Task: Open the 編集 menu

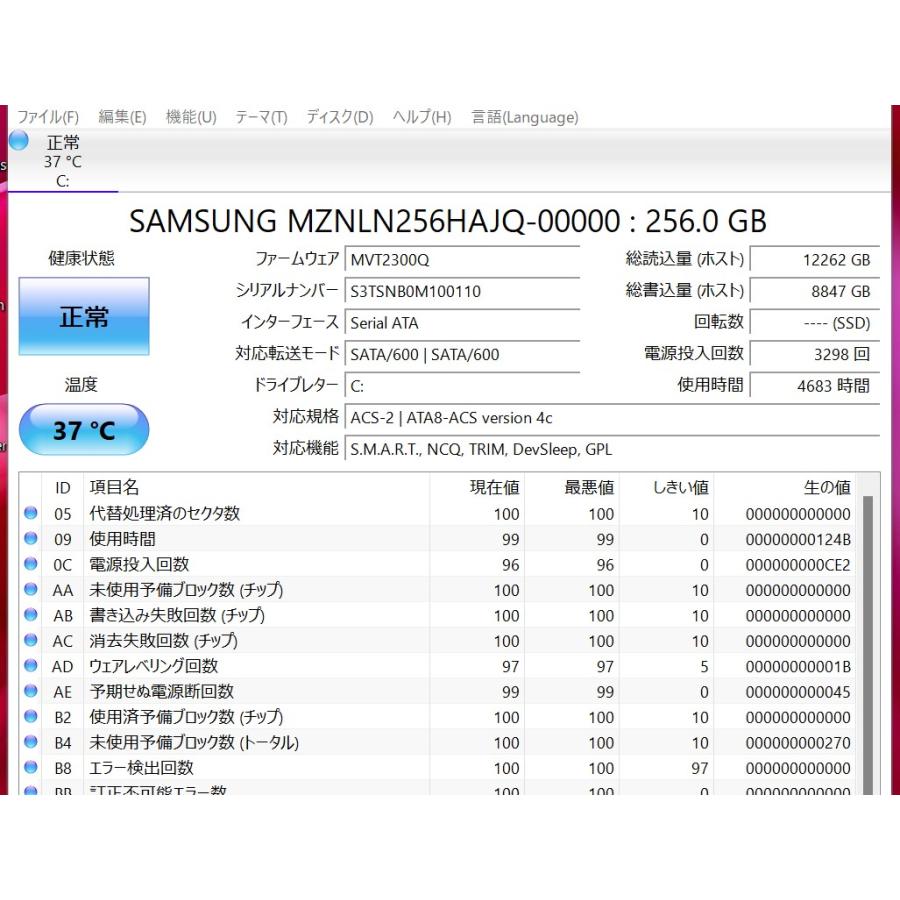Action: pos(120,117)
